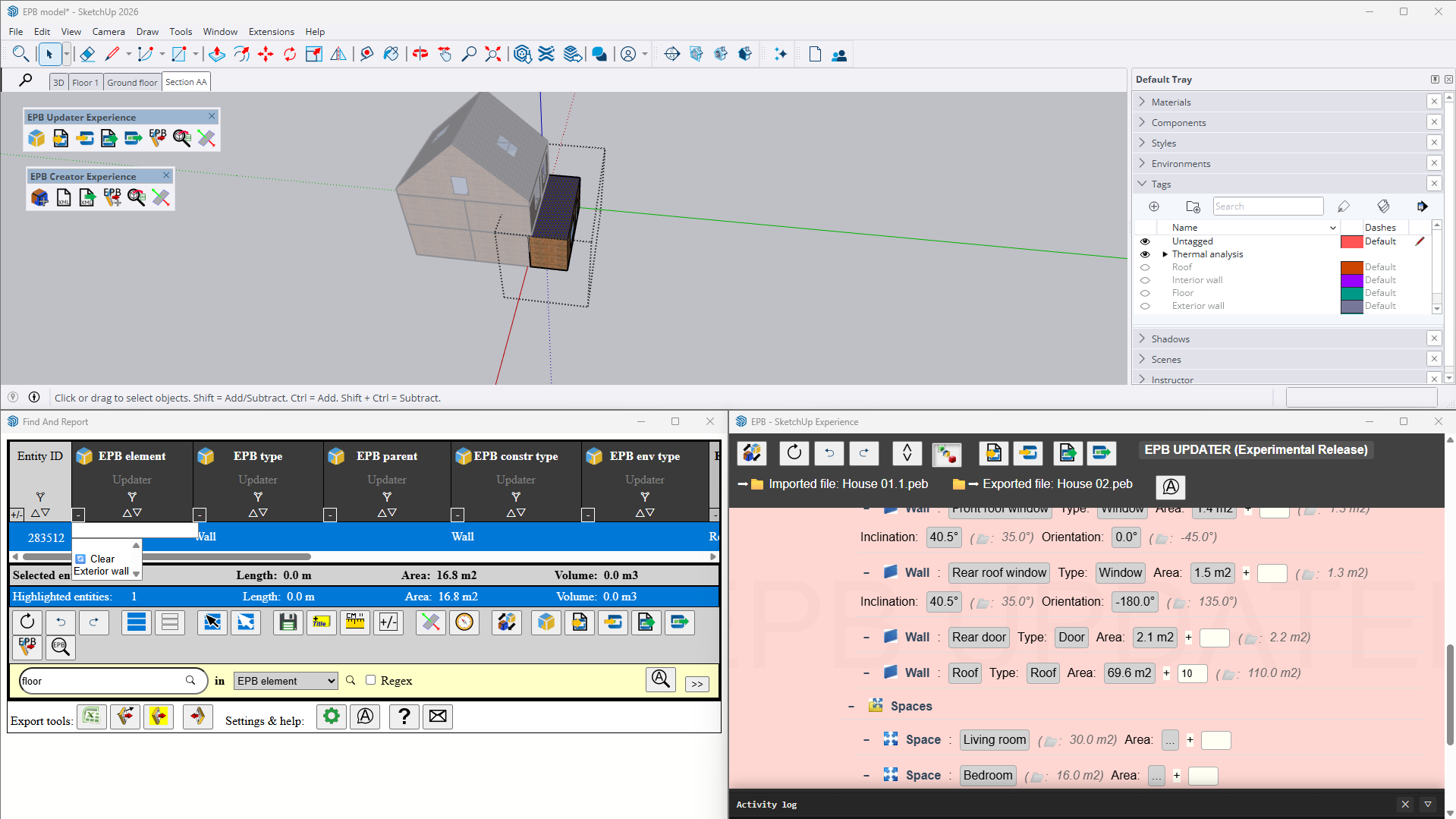Enable the Regex checkbox

pos(370,680)
